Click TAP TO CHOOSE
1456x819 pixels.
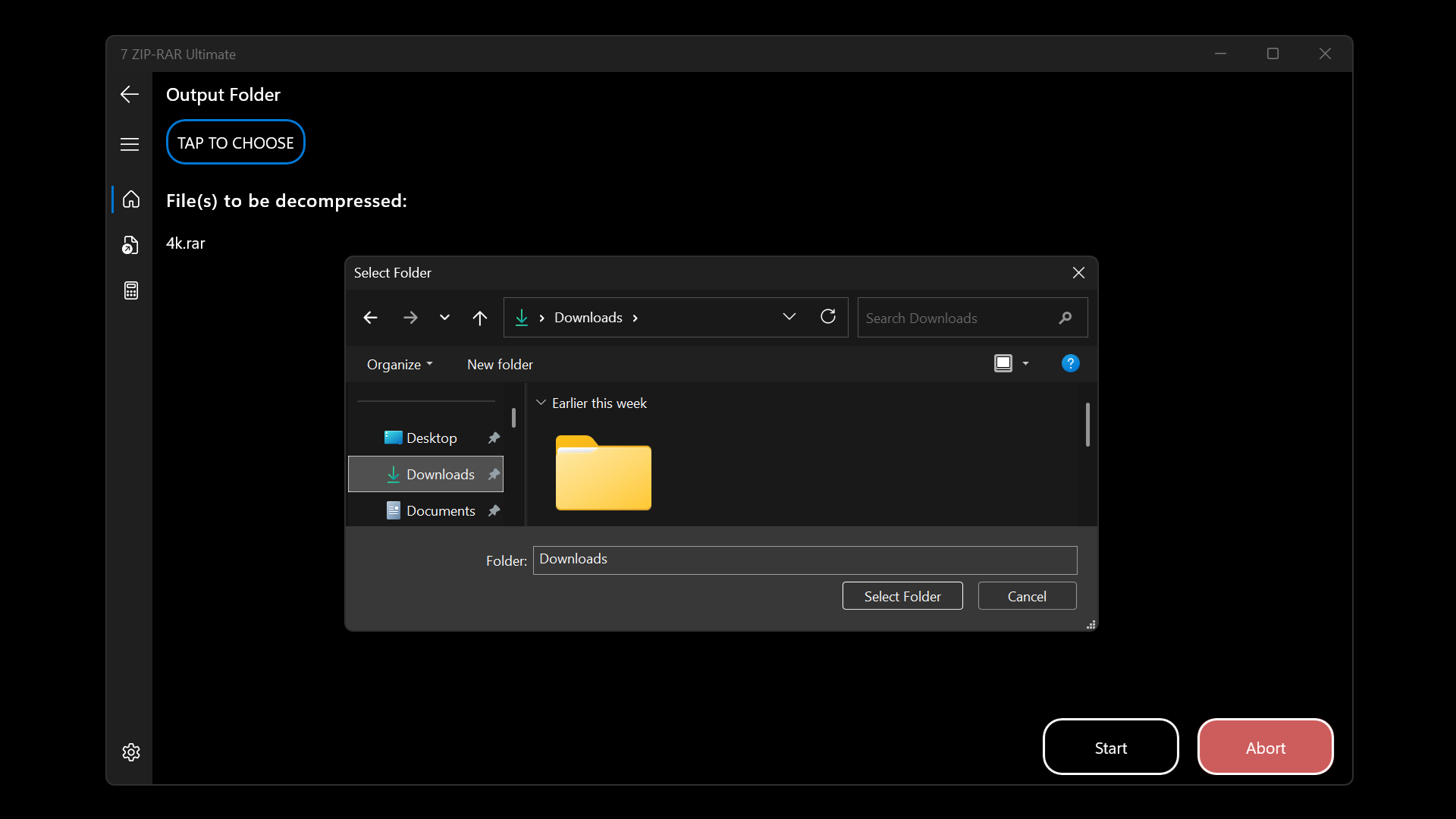235,142
